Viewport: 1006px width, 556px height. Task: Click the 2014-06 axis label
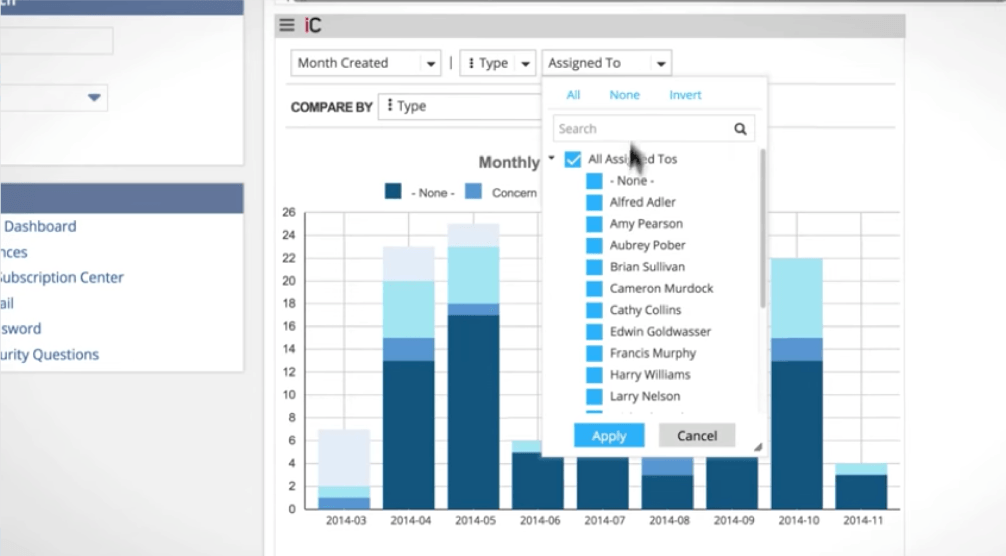(540, 521)
